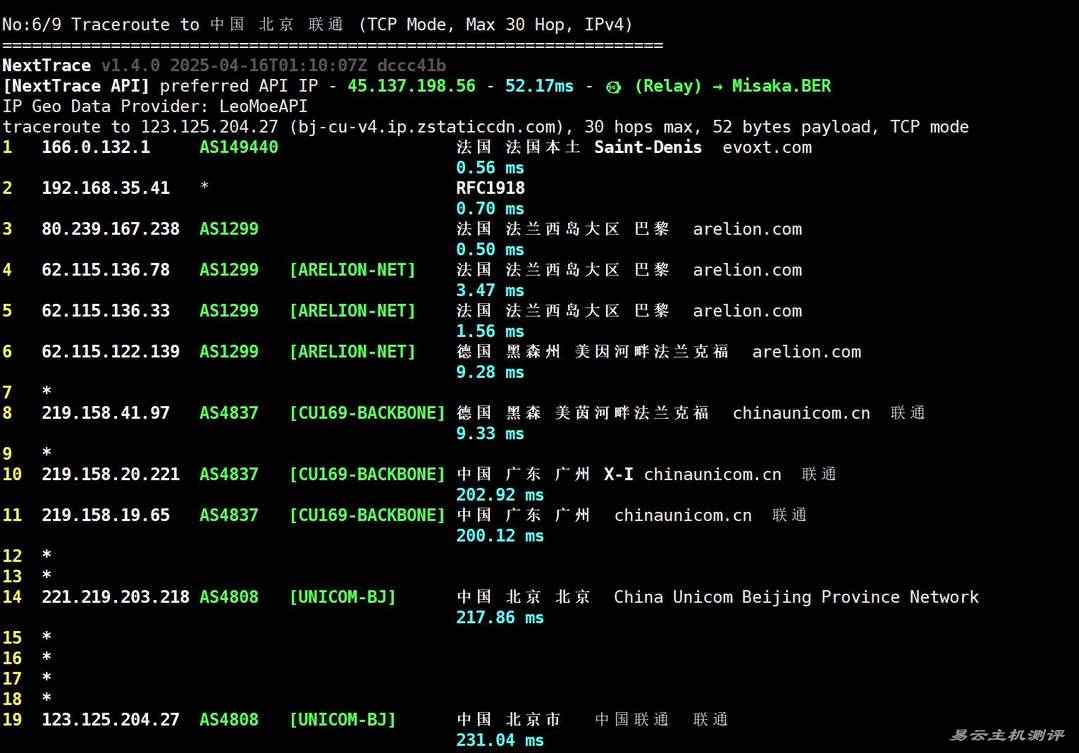Select hop 6 IP 62.115.122.139
The width and height of the screenshot is (1079, 753).
pyautogui.click(x=110, y=352)
